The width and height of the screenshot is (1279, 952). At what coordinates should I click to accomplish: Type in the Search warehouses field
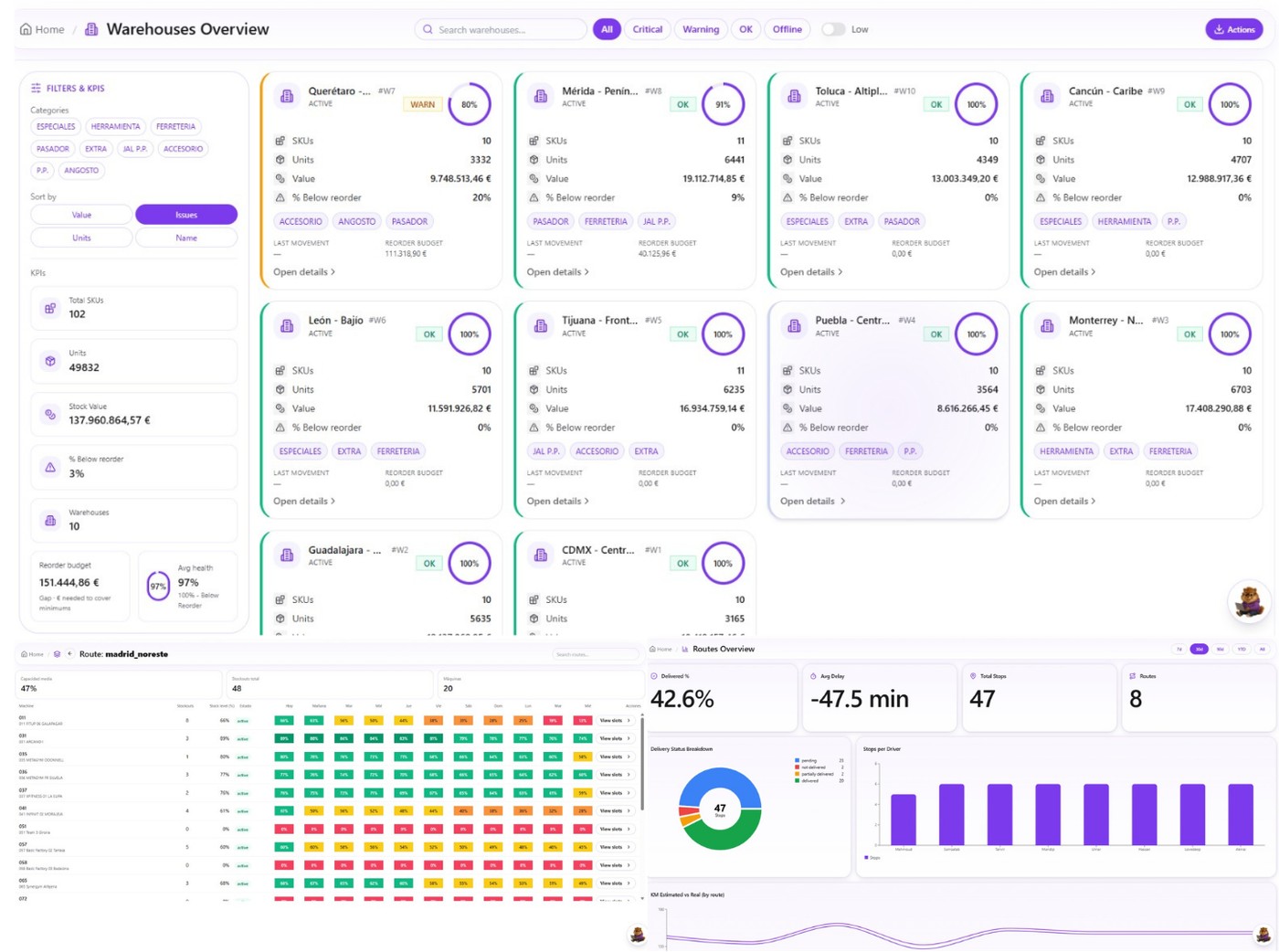point(501,29)
